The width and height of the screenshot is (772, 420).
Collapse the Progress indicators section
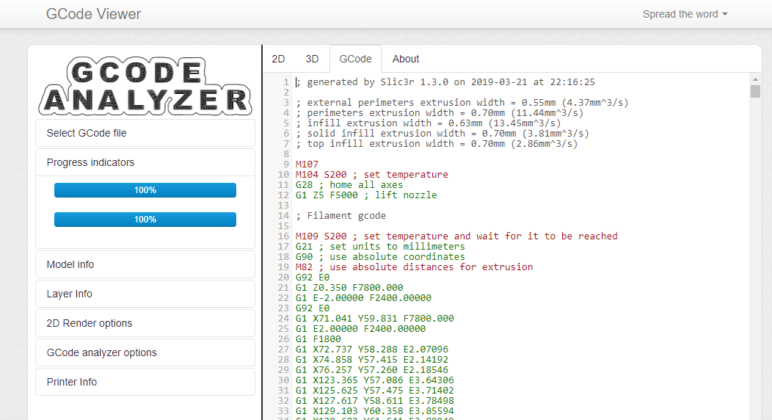coord(145,162)
